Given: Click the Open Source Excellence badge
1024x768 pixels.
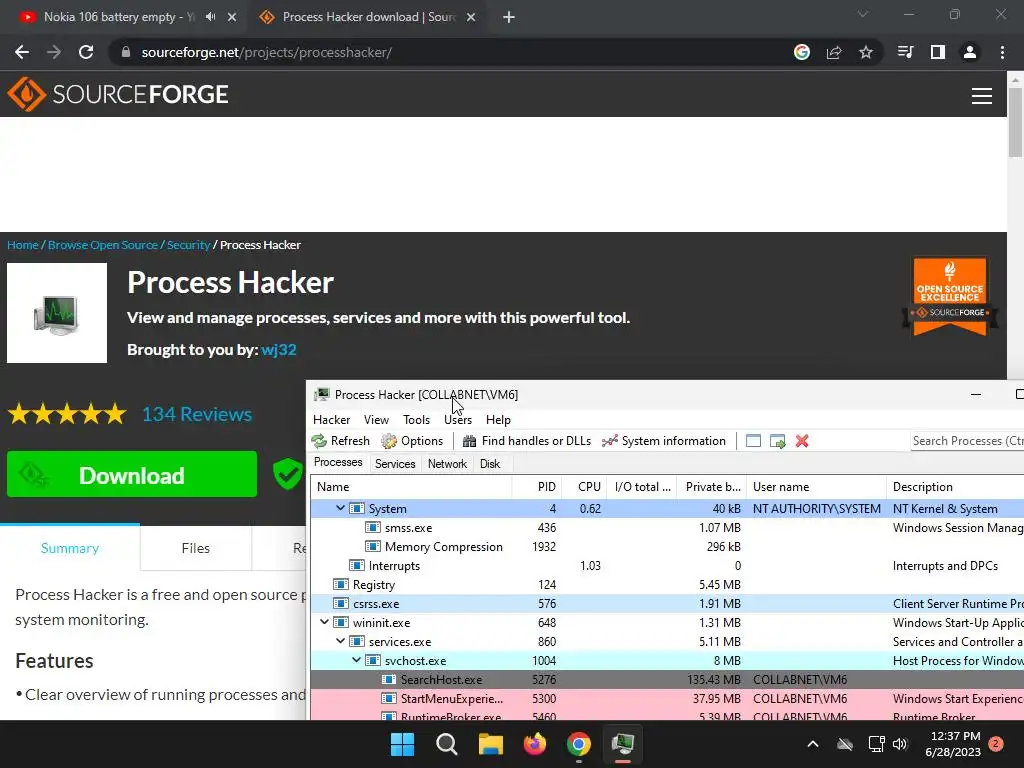Looking at the screenshot, I should (950, 296).
